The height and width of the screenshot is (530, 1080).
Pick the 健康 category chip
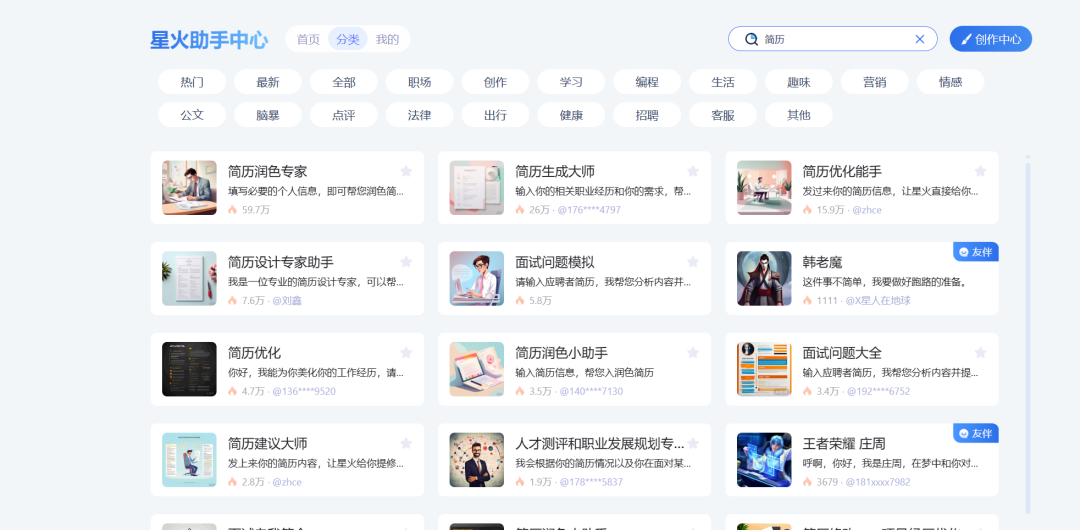coord(571,115)
